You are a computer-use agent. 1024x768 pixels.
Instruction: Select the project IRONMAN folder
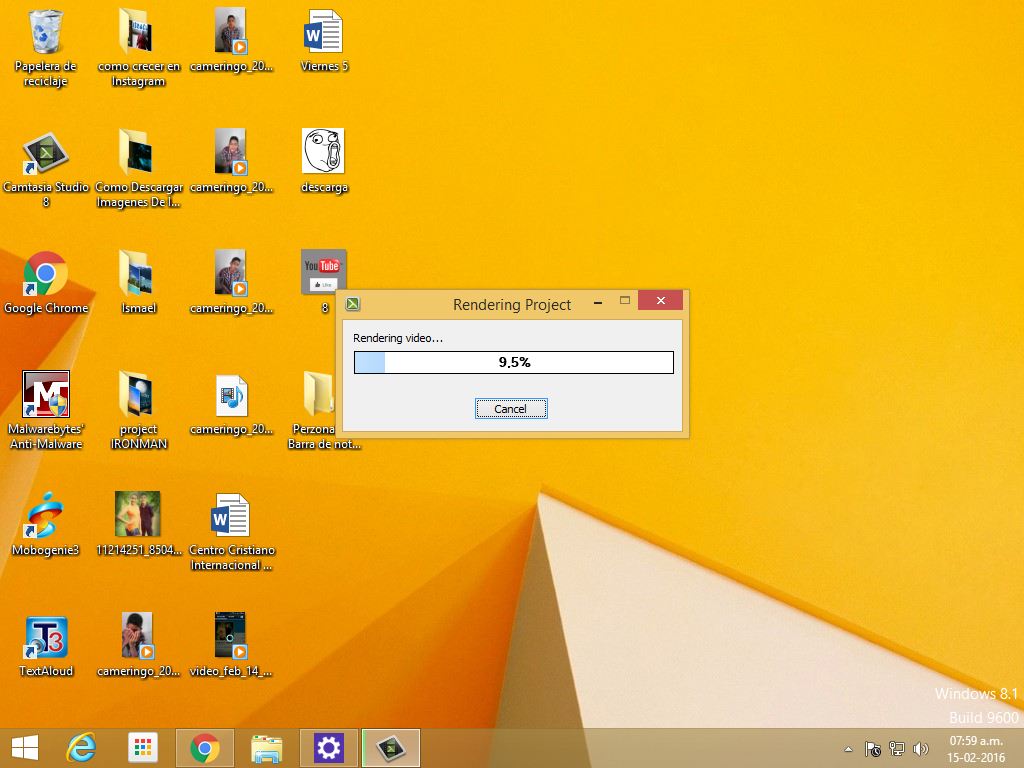pyautogui.click(x=138, y=411)
